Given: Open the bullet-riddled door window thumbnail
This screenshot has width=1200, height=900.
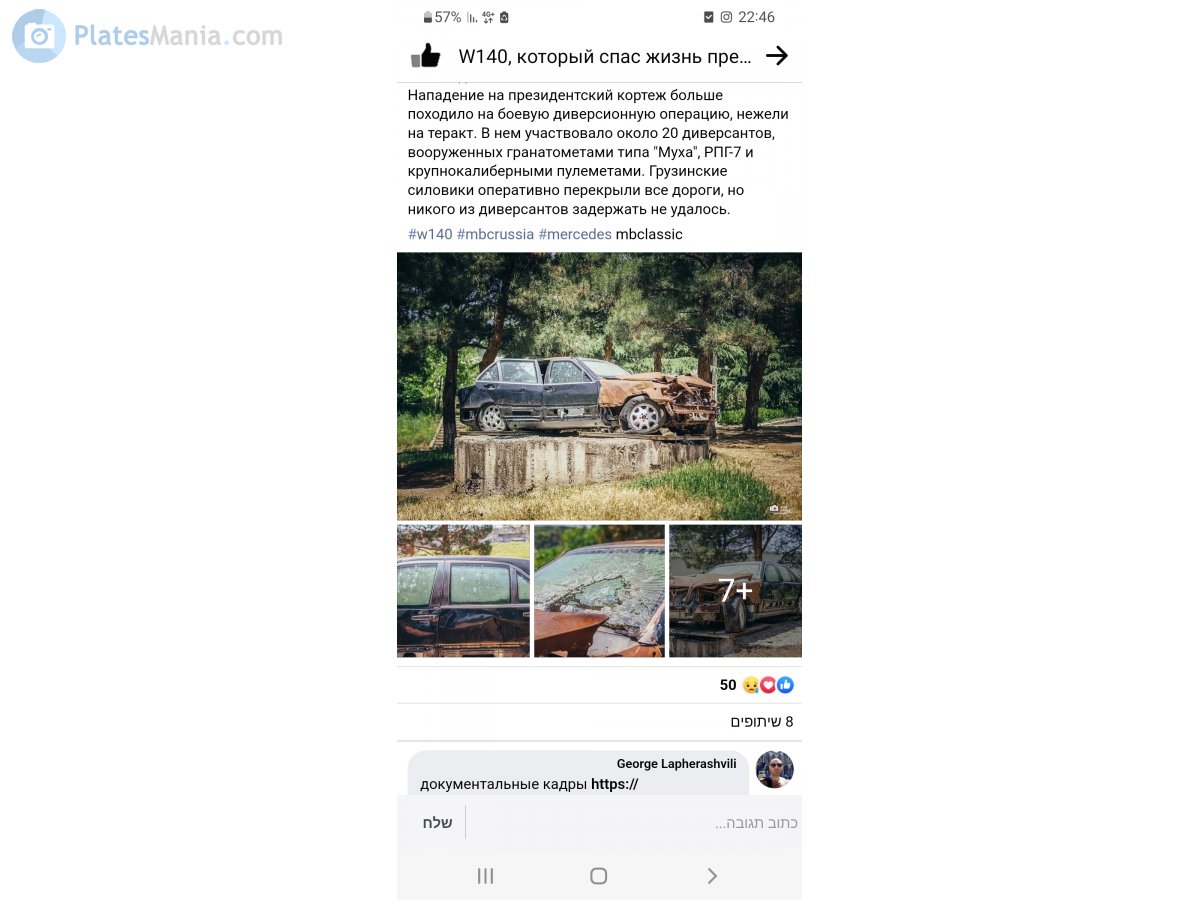Looking at the screenshot, I should 463,591.
